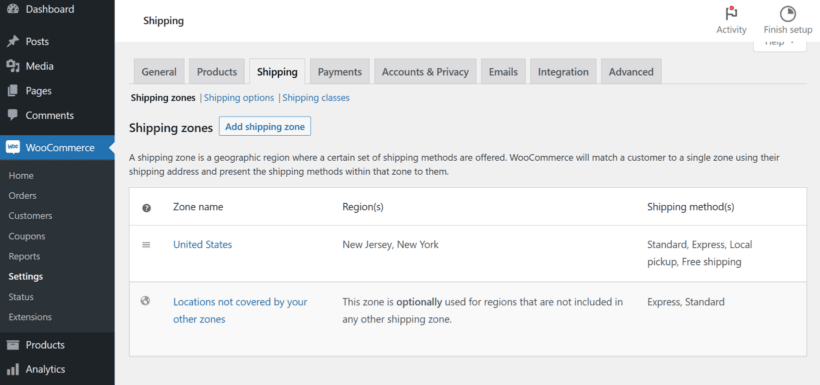Click the Zone name column header
This screenshot has height=385, width=820.
198,207
